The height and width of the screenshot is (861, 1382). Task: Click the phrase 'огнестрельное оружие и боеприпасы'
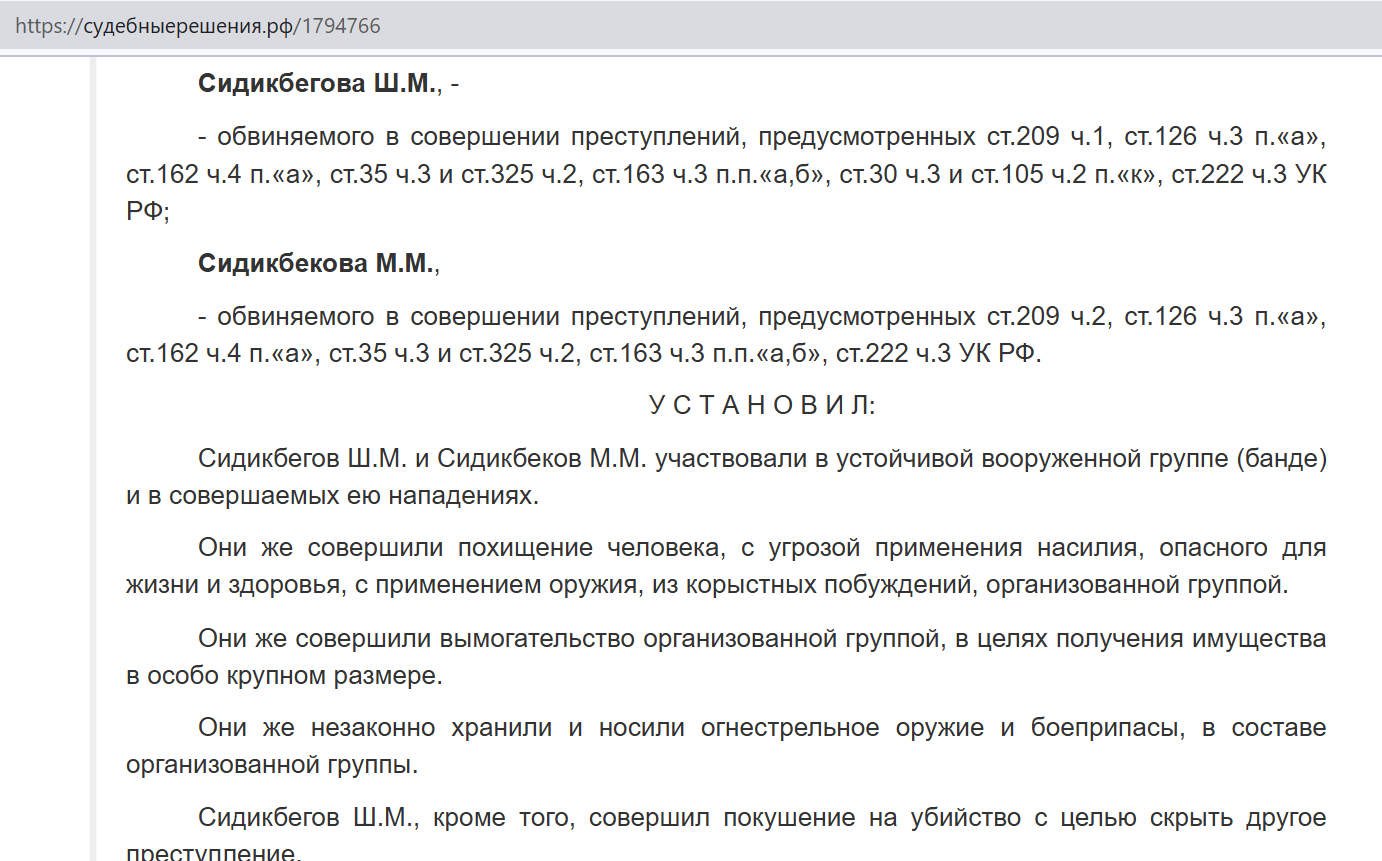[x=943, y=728]
